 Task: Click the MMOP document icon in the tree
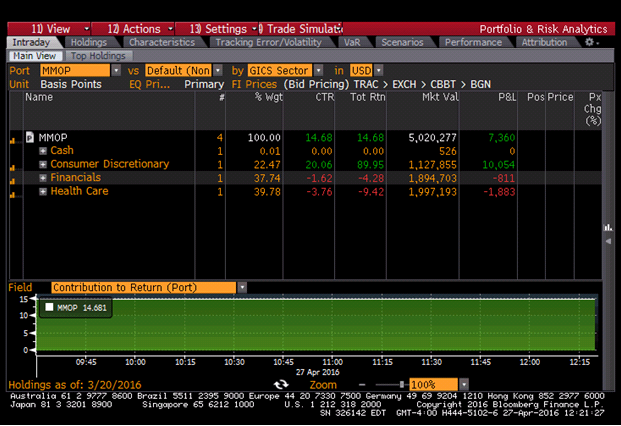[x=29, y=136]
